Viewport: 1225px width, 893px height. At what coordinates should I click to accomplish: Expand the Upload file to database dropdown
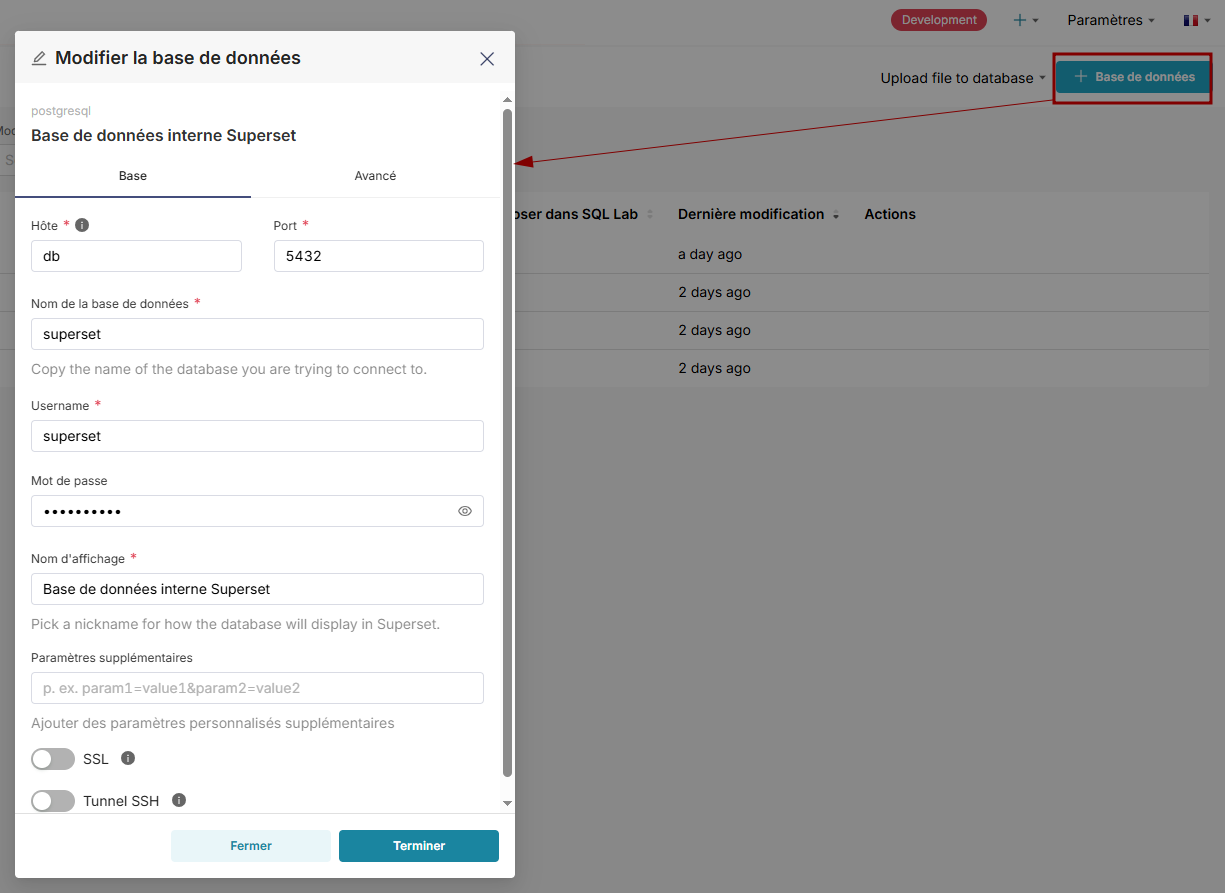pyautogui.click(x=963, y=78)
